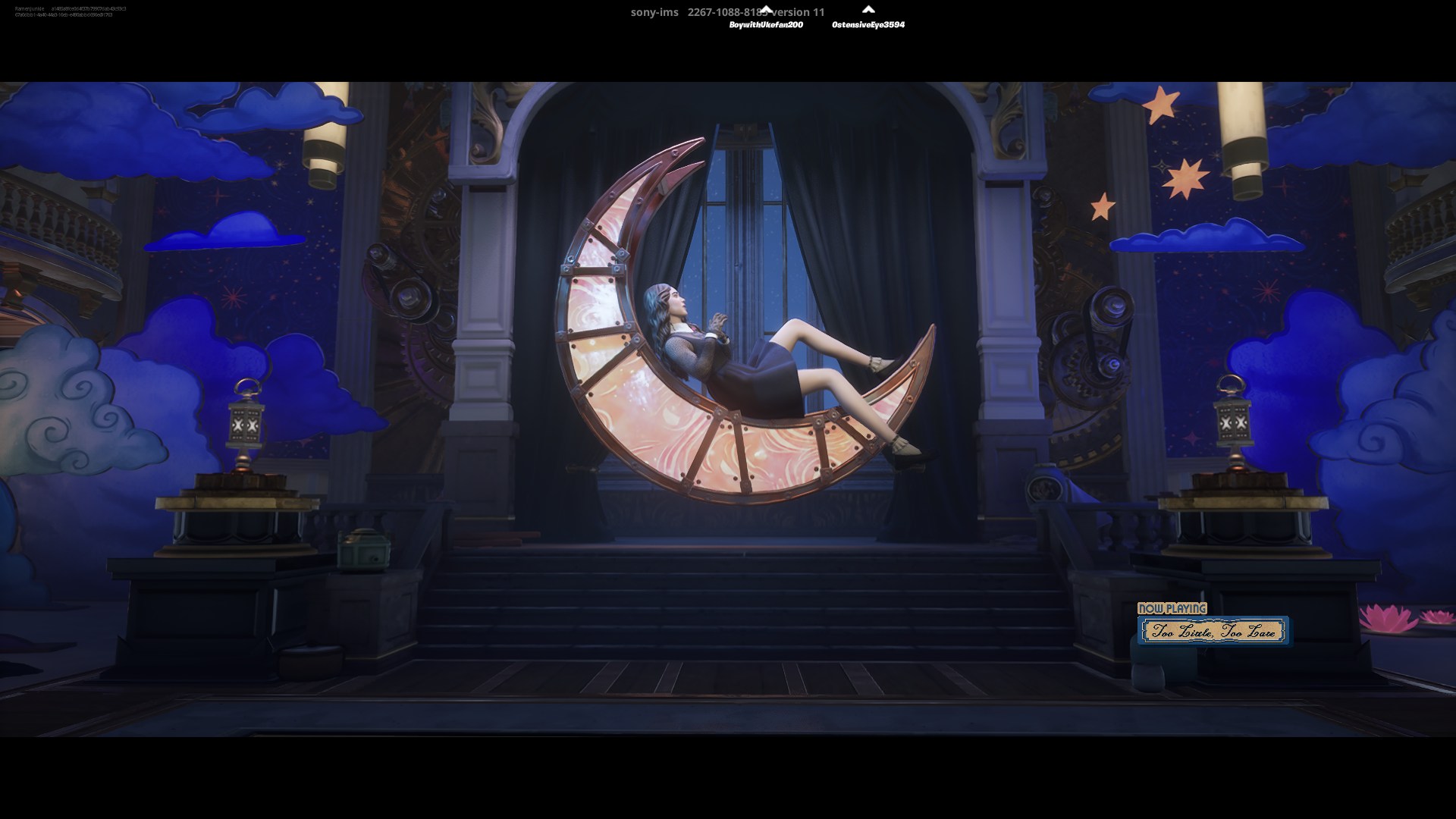The height and width of the screenshot is (819, 1456).
Task: Click the tiny debug ID text top-left
Action: (x=70, y=11)
